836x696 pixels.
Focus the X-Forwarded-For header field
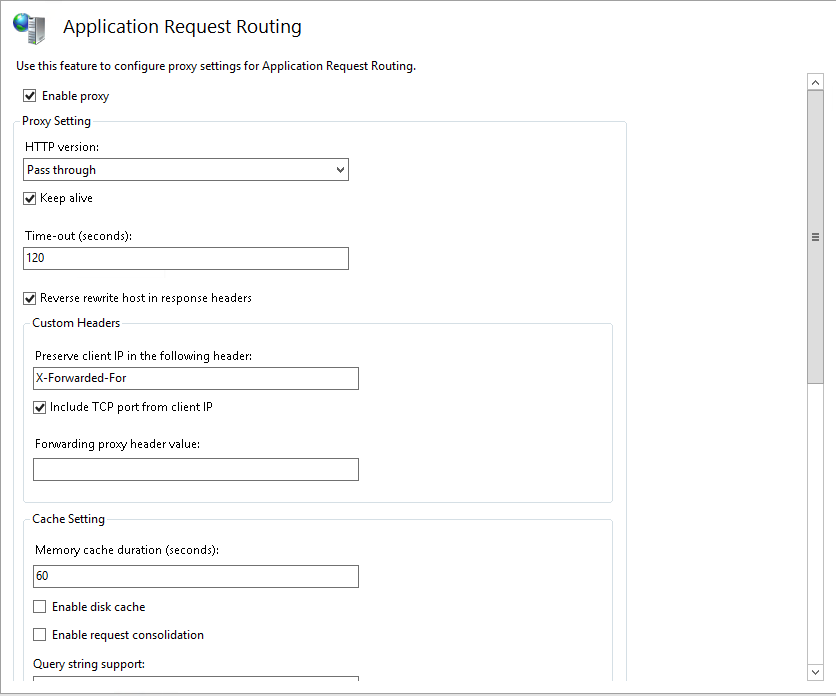point(196,378)
